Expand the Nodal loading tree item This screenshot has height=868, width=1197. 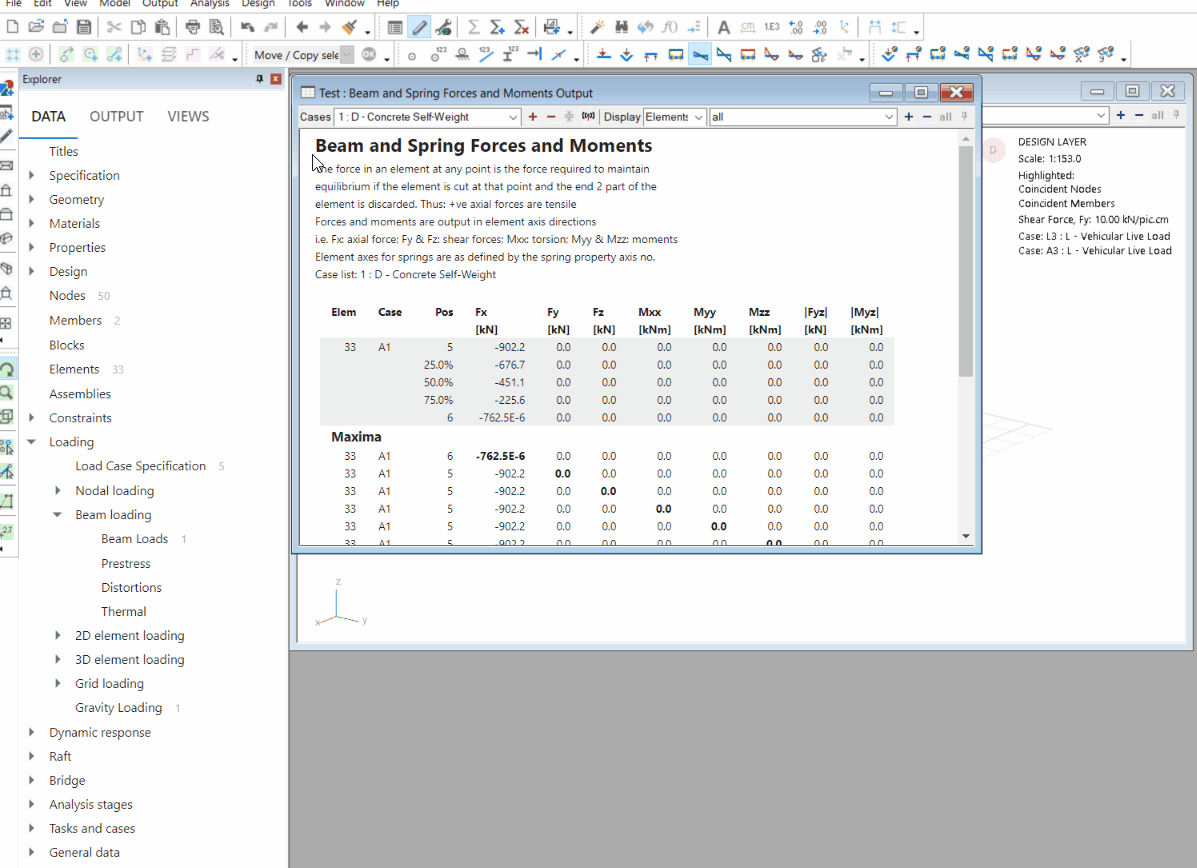pos(58,490)
